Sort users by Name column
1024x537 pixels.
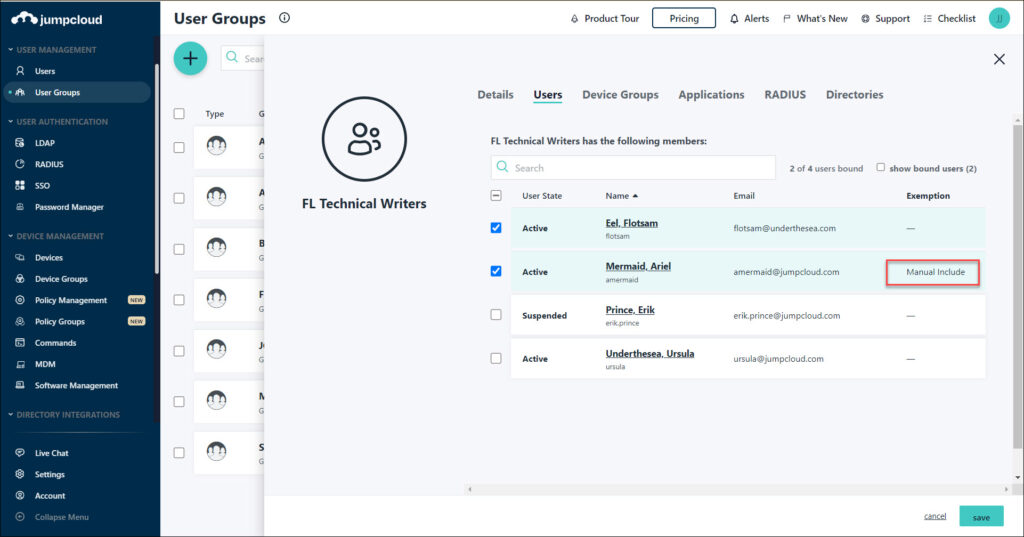point(621,196)
